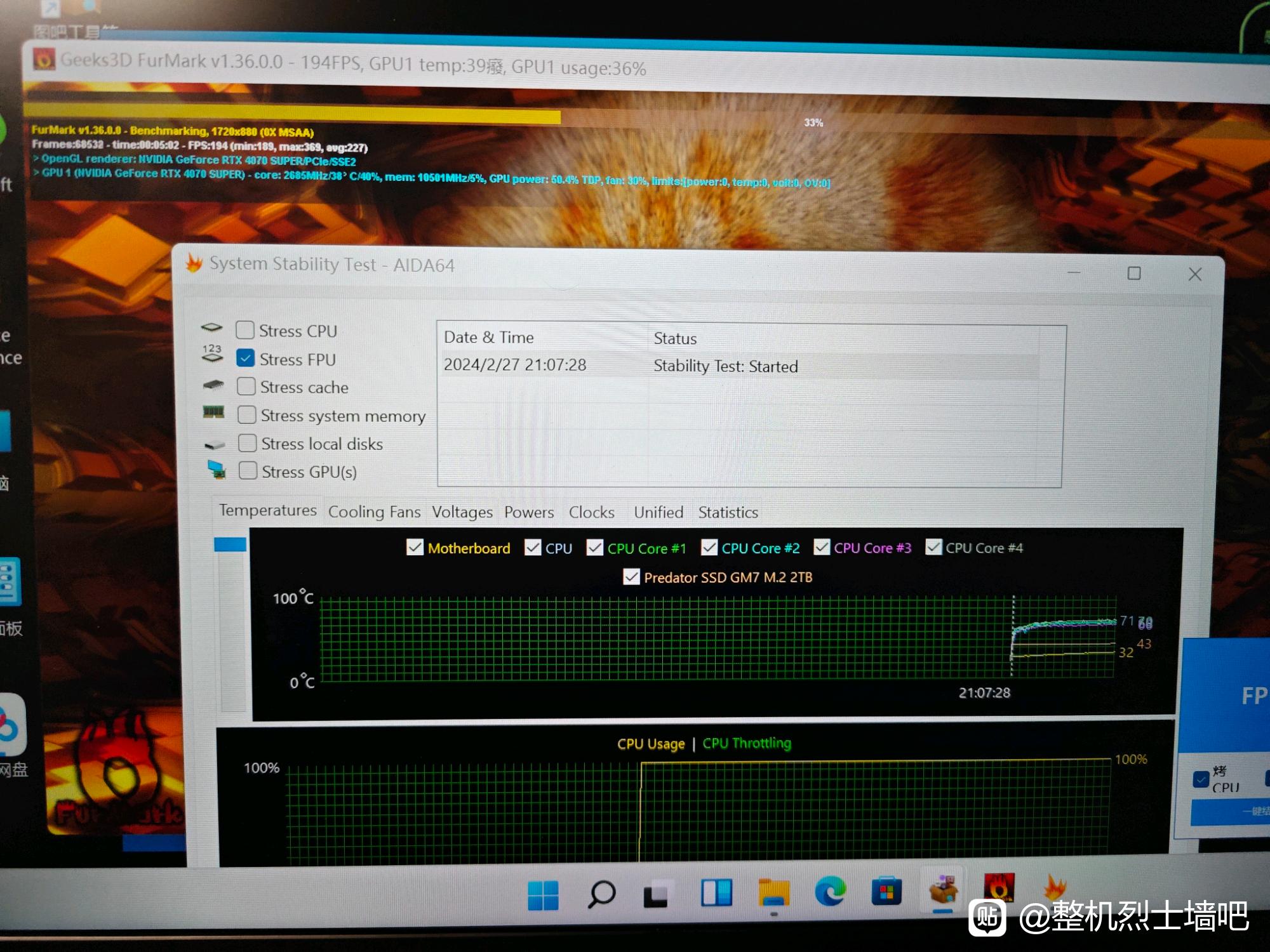Click the Stress CPU chip icon
Image resolution: width=1270 pixels, height=952 pixels.
[x=212, y=328]
